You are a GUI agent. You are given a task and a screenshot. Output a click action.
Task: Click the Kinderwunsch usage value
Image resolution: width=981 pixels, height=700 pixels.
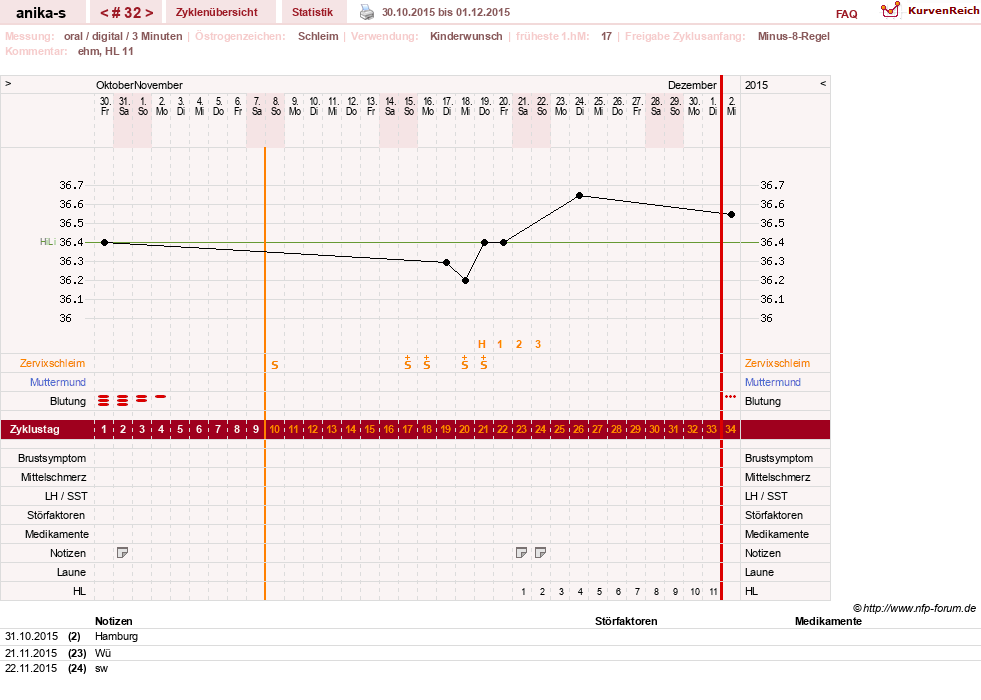point(466,36)
